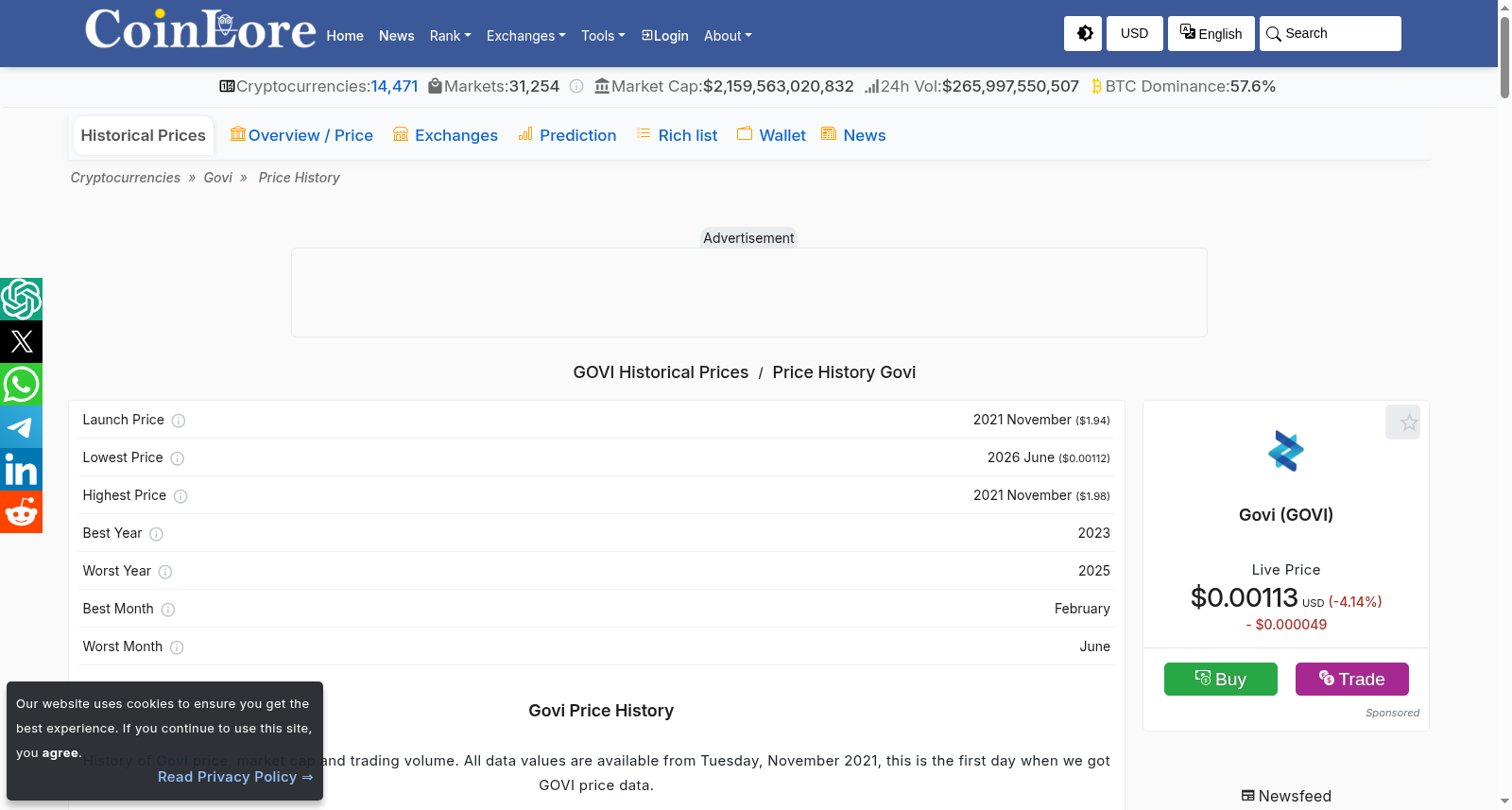This screenshot has height=810, width=1512.
Task: Share page via WhatsApp icon
Action: 21,385
